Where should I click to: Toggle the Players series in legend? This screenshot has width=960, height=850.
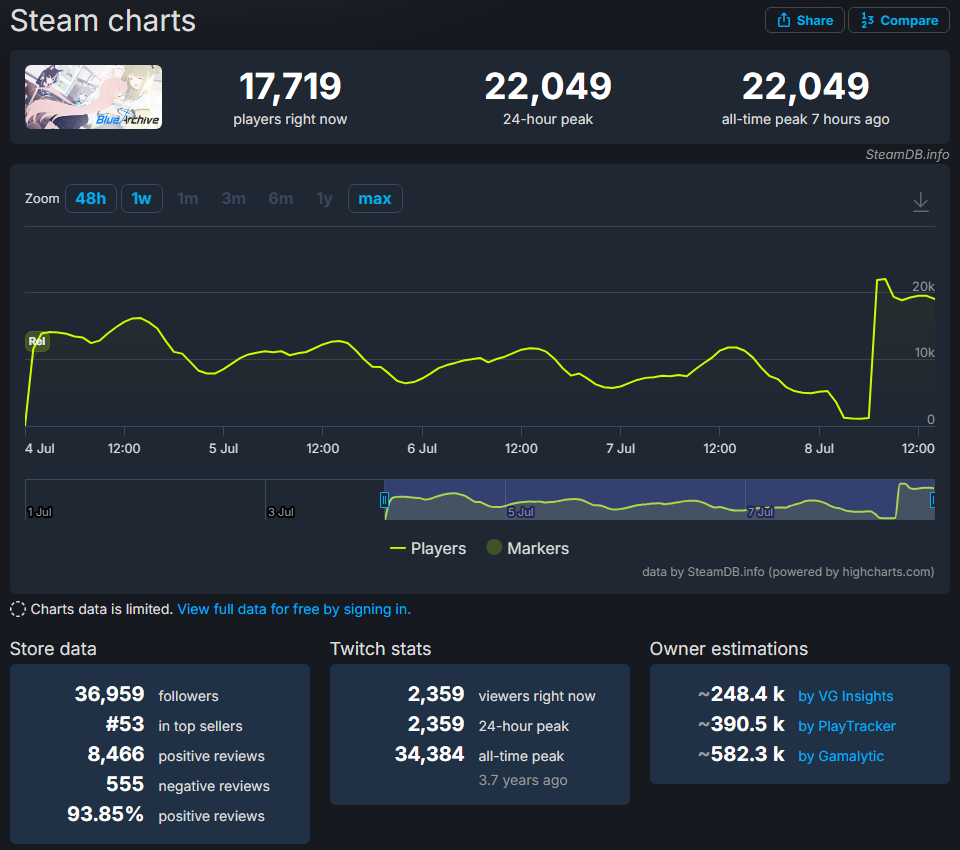pos(428,548)
